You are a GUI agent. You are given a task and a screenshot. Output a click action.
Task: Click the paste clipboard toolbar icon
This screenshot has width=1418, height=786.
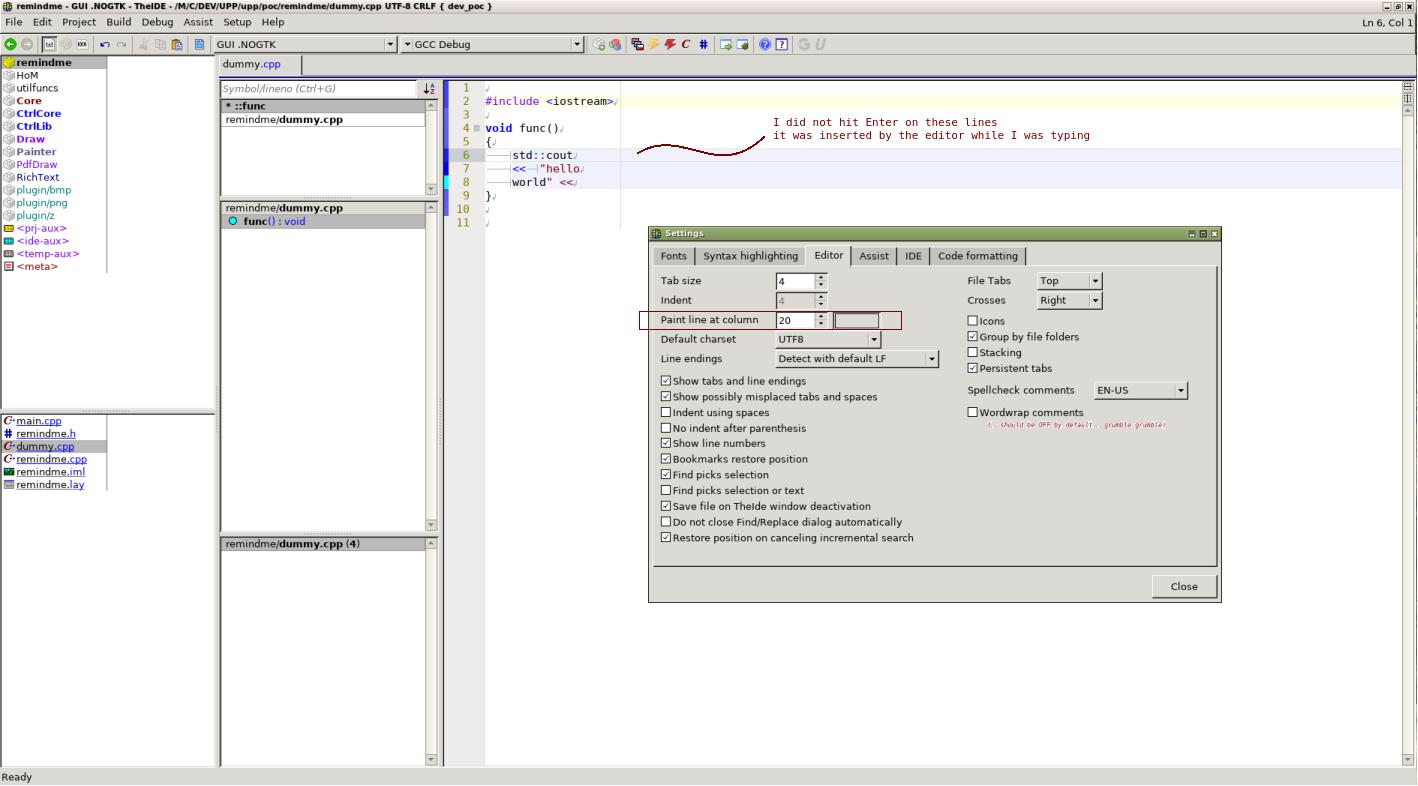click(x=177, y=45)
